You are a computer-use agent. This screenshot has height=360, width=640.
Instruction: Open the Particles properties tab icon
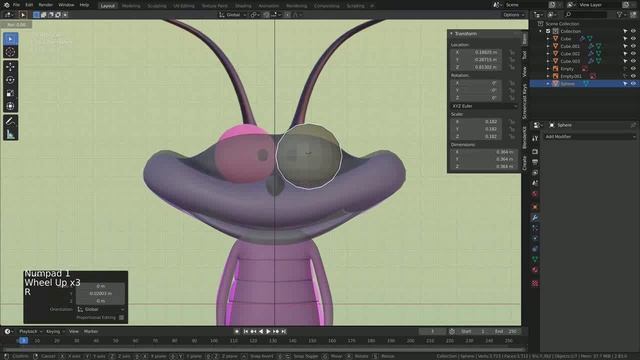point(535,229)
